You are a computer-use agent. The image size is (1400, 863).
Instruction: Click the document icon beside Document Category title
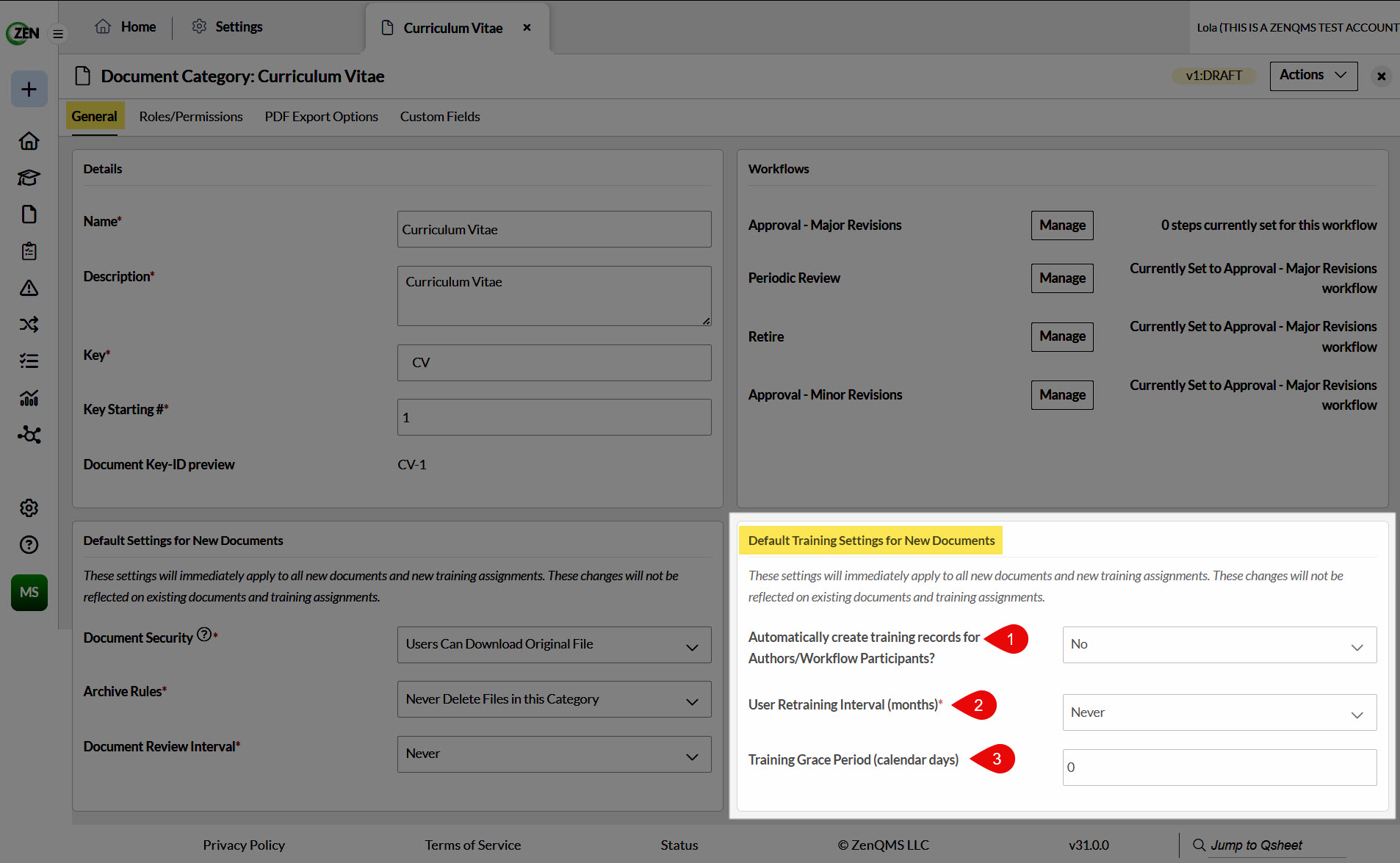83,76
